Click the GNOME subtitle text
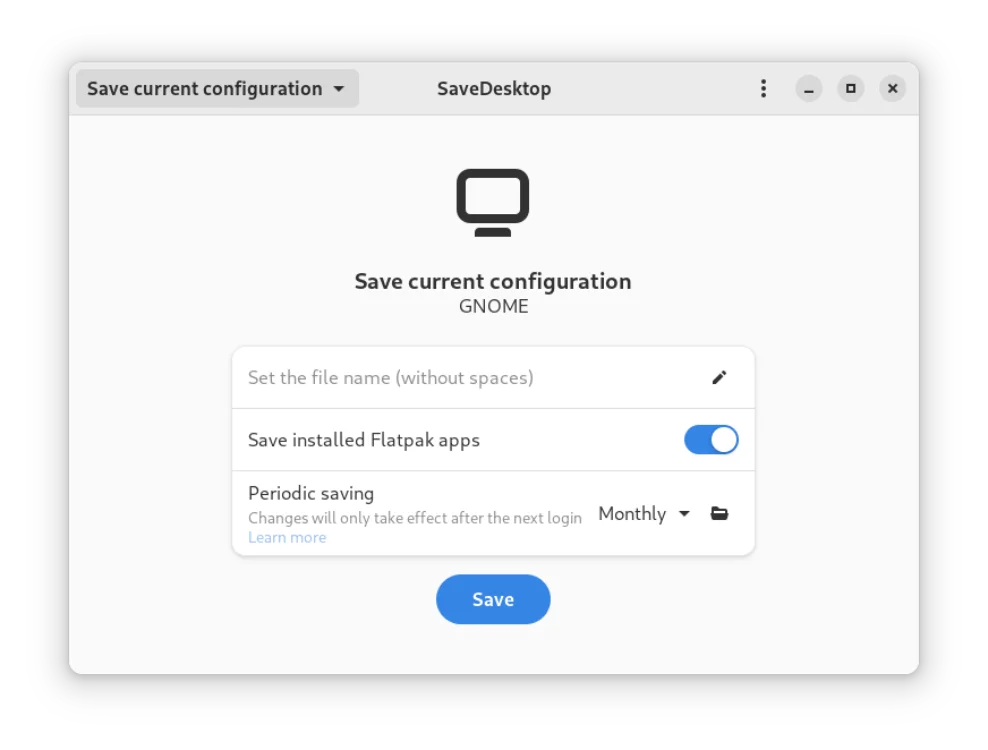The height and width of the screenshot is (750, 988). coord(493,306)
